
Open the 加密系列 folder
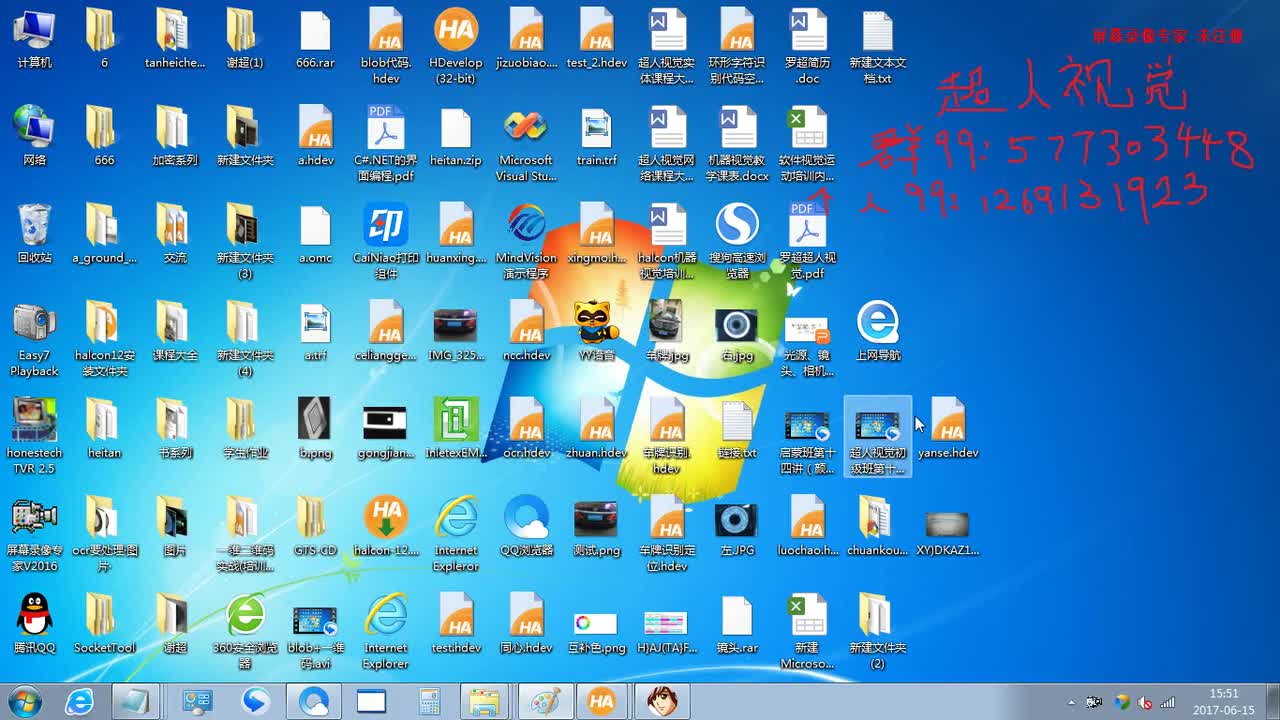click(x=175, y=137)
